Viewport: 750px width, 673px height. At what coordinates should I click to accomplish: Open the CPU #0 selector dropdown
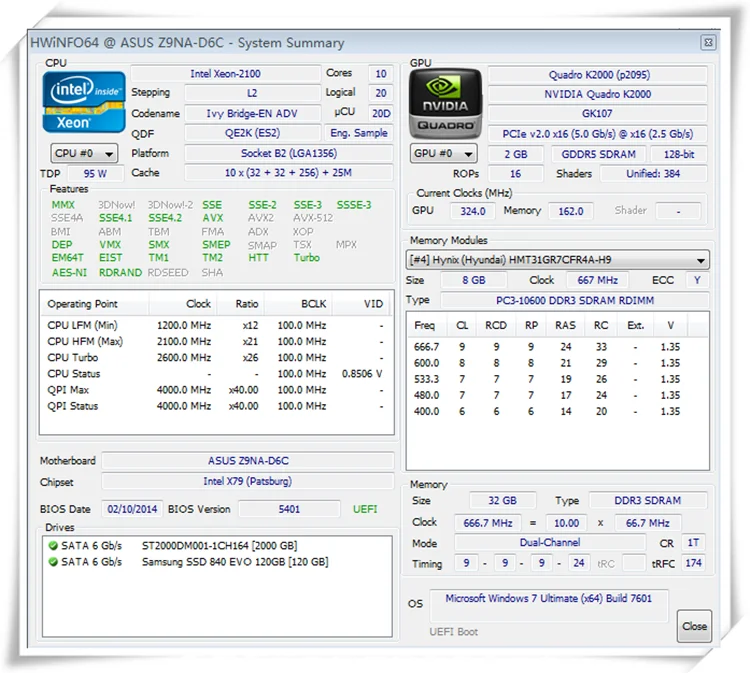point(84,154)
